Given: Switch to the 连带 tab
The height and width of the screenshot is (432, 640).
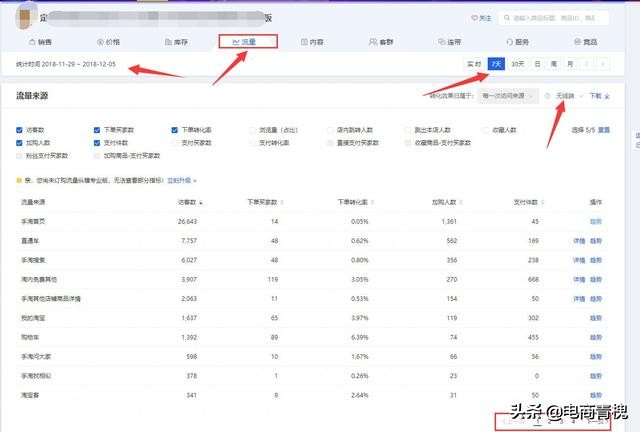Looking at the screenshot, I should pos(449,42).
